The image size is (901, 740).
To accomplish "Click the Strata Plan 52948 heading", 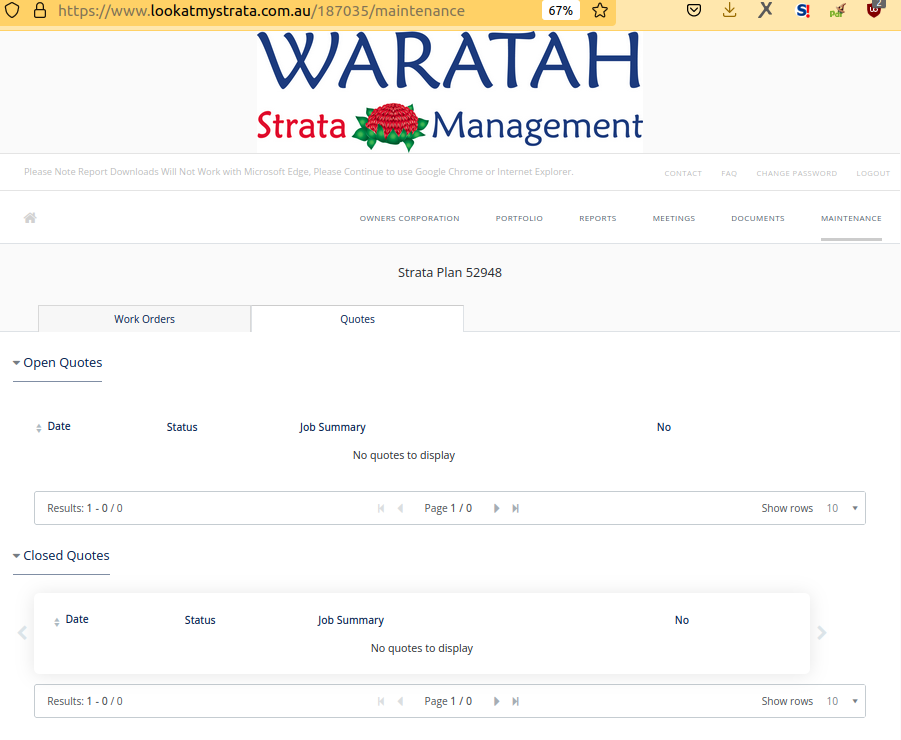I will pyautogui.click(x=450, y=272).
